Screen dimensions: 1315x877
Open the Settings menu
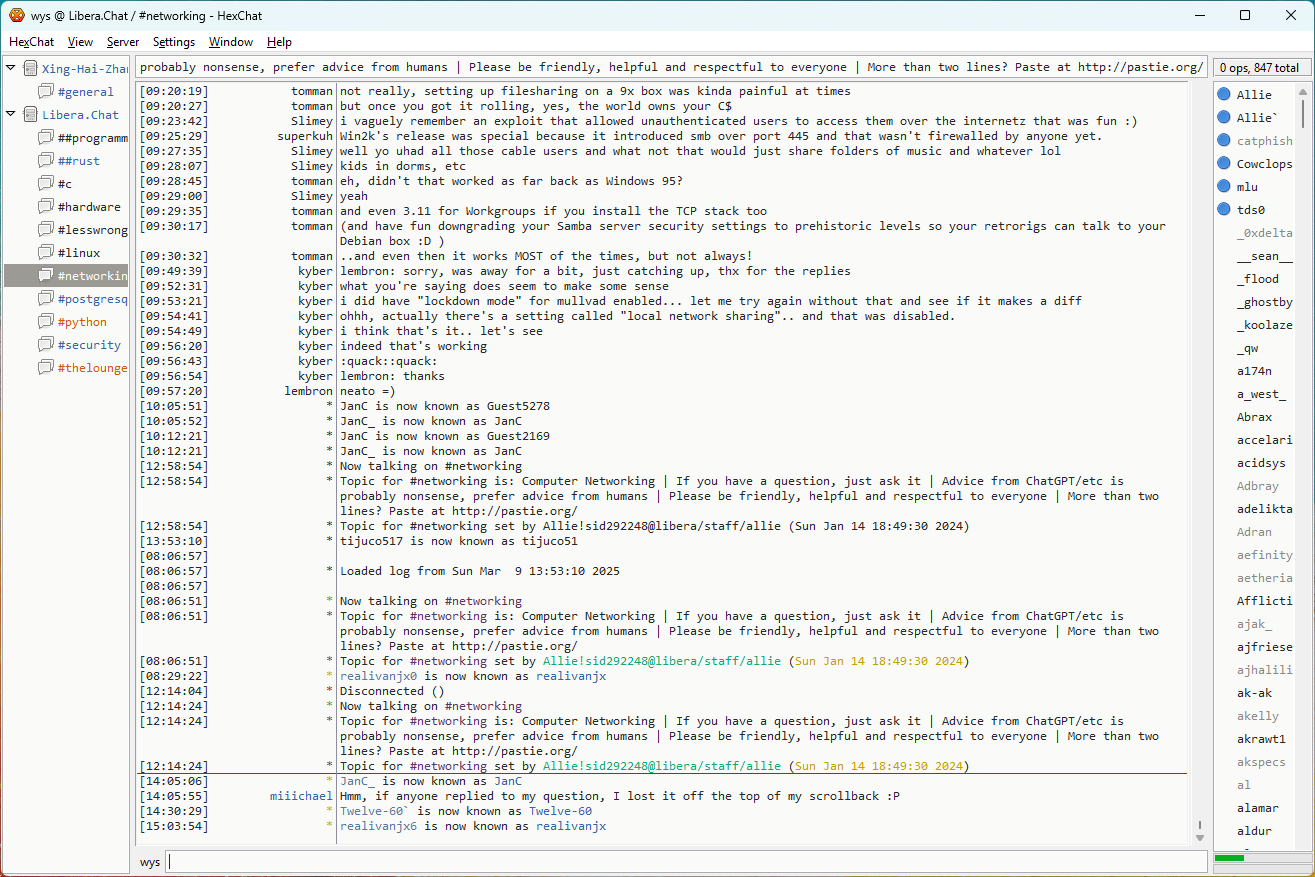(173, 42)
